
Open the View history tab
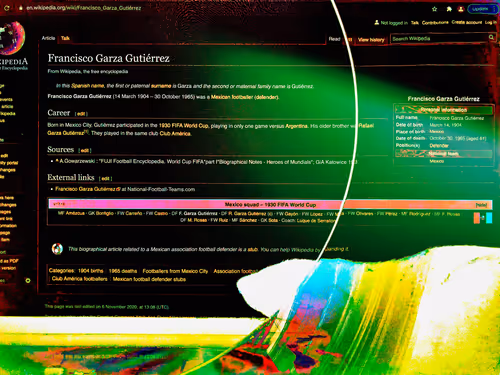pyautogui.click(x=371, y=40)
